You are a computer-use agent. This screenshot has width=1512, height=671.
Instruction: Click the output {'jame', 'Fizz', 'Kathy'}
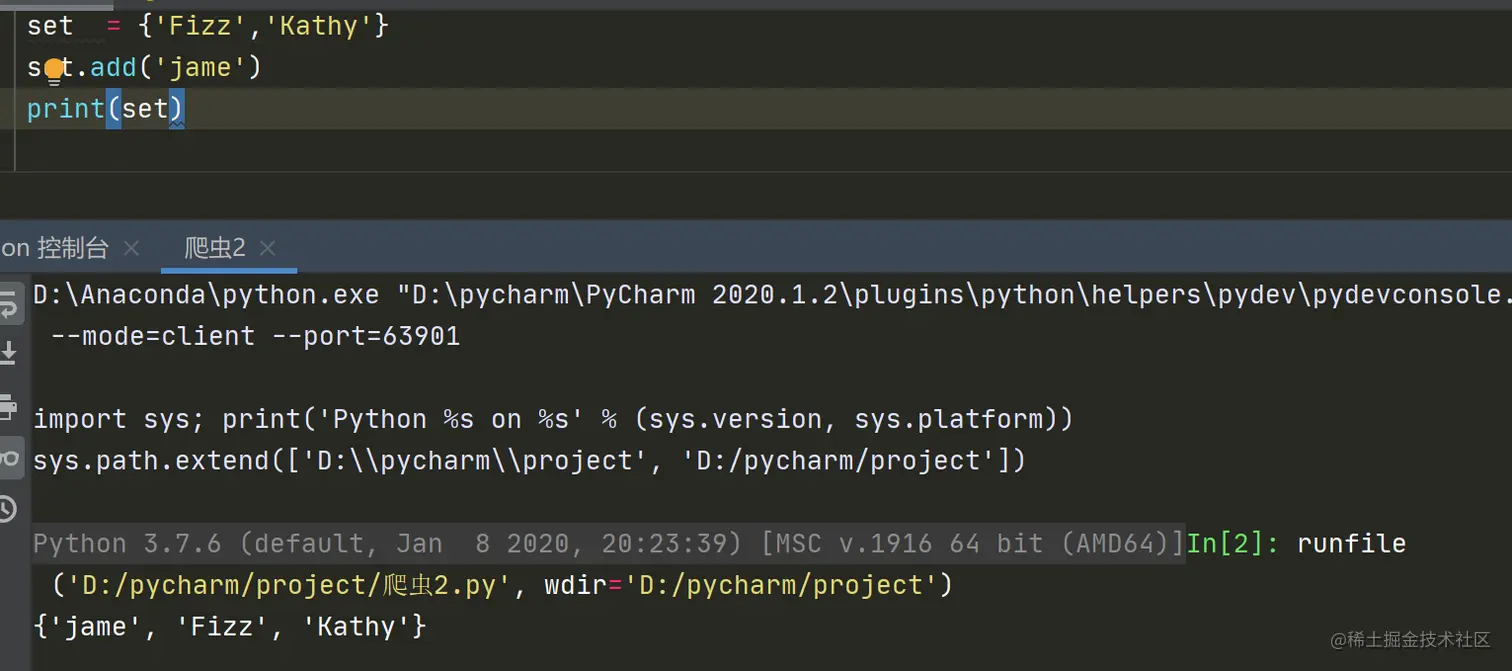click(x=230, y=627)
